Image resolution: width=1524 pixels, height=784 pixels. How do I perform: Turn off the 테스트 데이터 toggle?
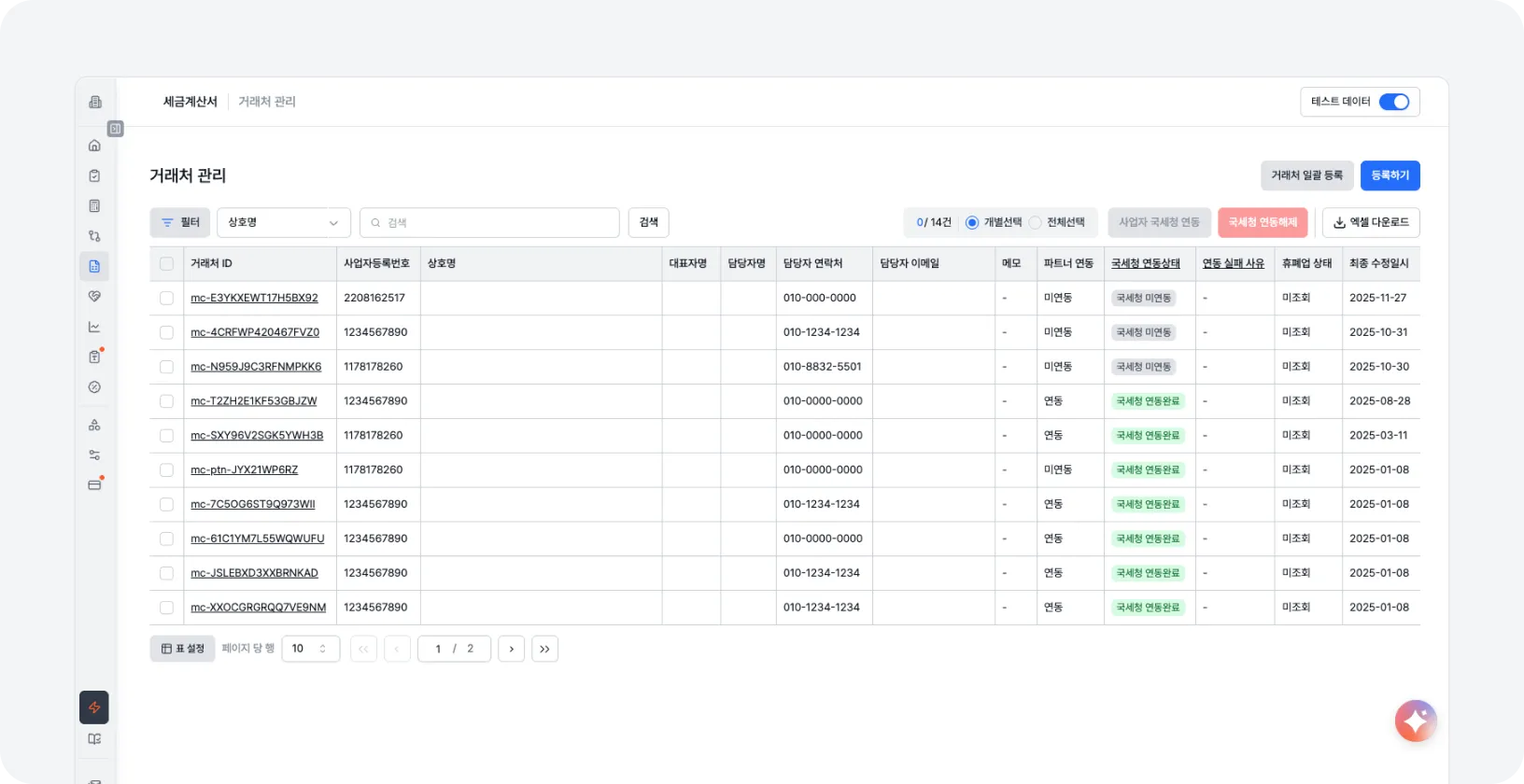click(1393, 102)
